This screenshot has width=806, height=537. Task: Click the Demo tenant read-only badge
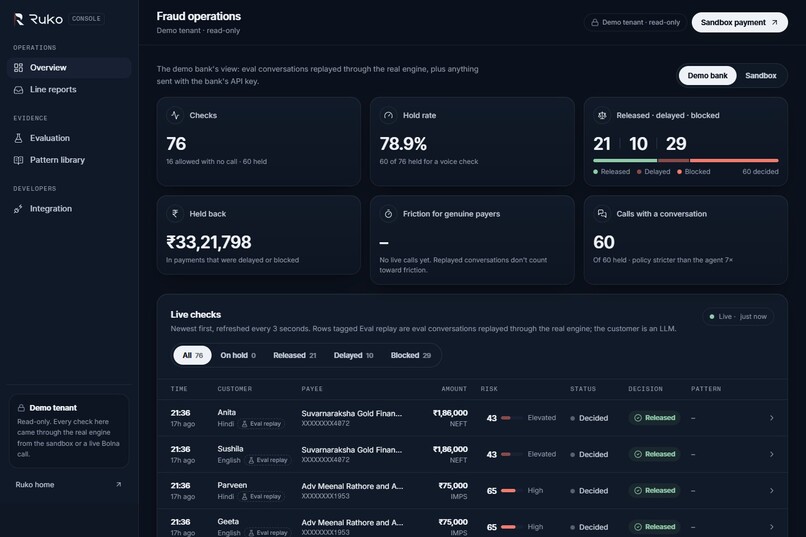coord(635,23)
